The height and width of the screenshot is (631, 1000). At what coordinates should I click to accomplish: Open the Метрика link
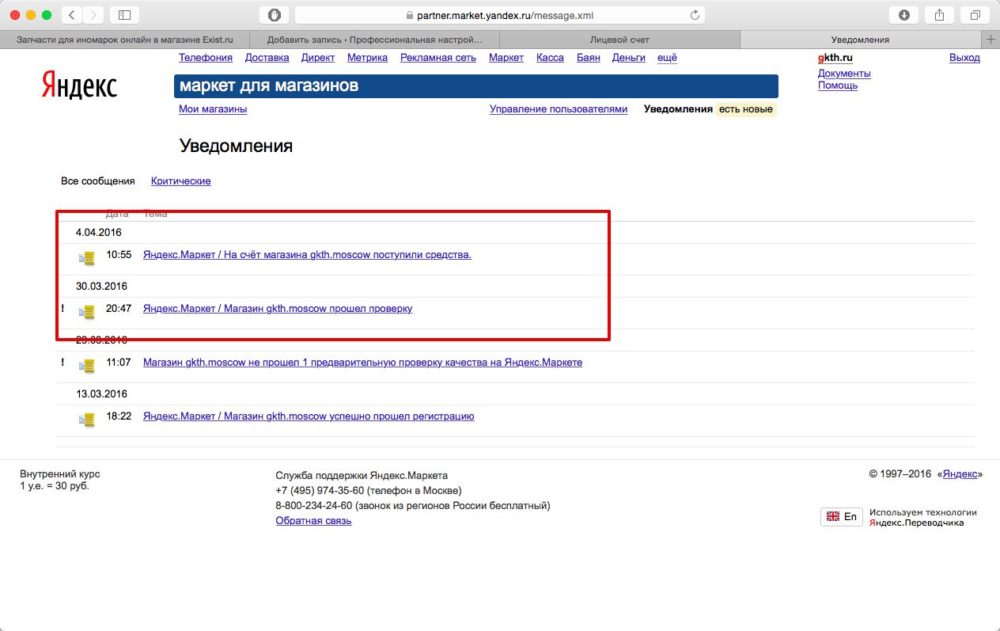[x=367, y=57]
